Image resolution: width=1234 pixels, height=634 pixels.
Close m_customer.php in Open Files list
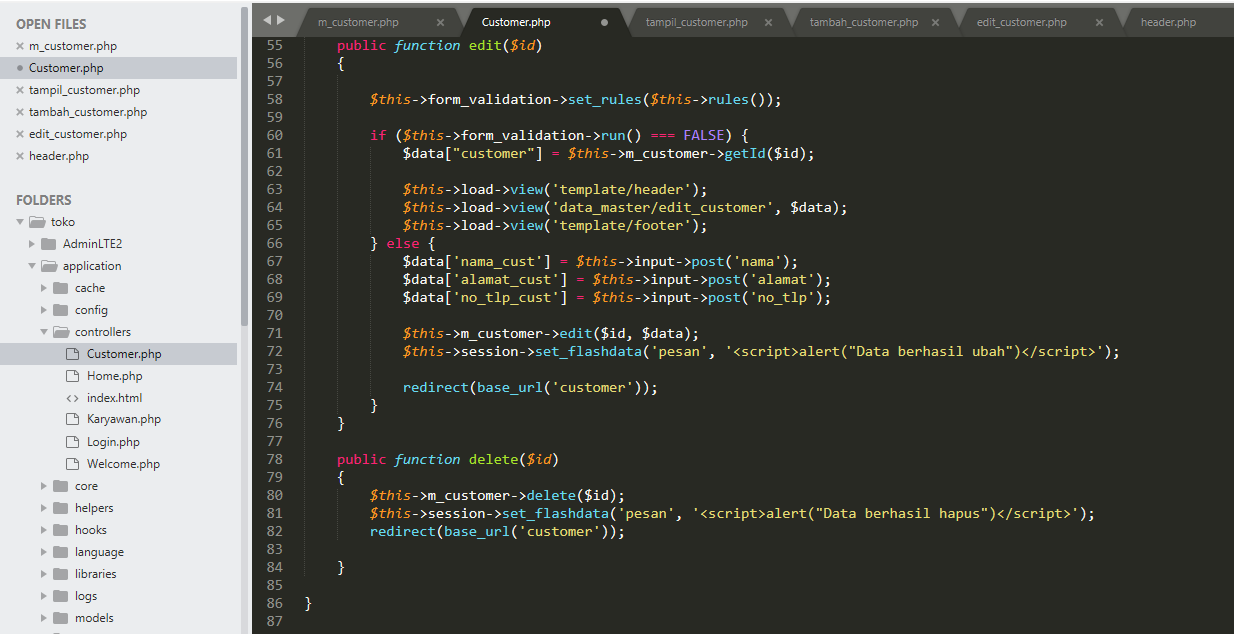point(20,46)
